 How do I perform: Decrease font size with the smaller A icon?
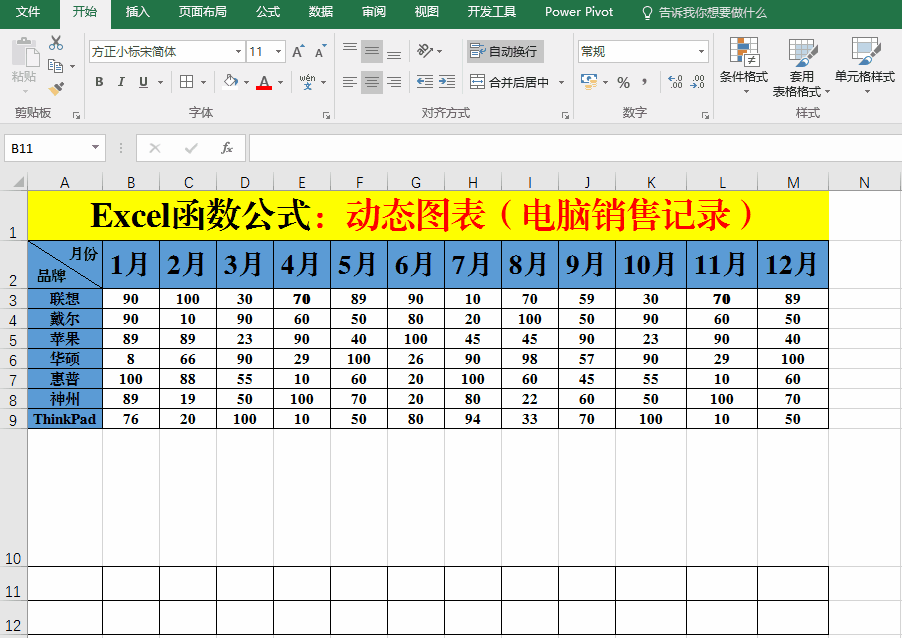point(320,52)
